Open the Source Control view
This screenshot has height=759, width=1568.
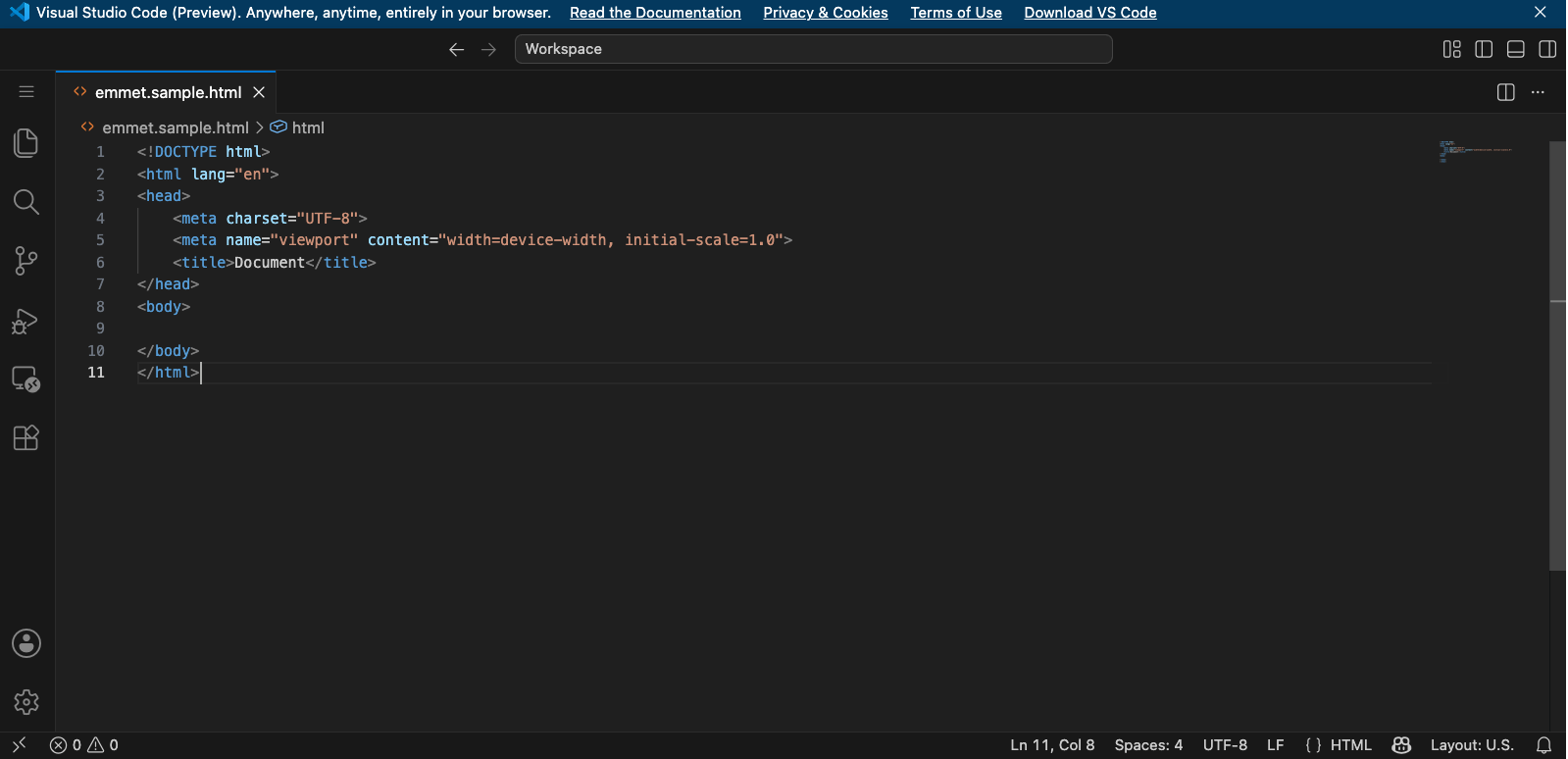[26, 261]
